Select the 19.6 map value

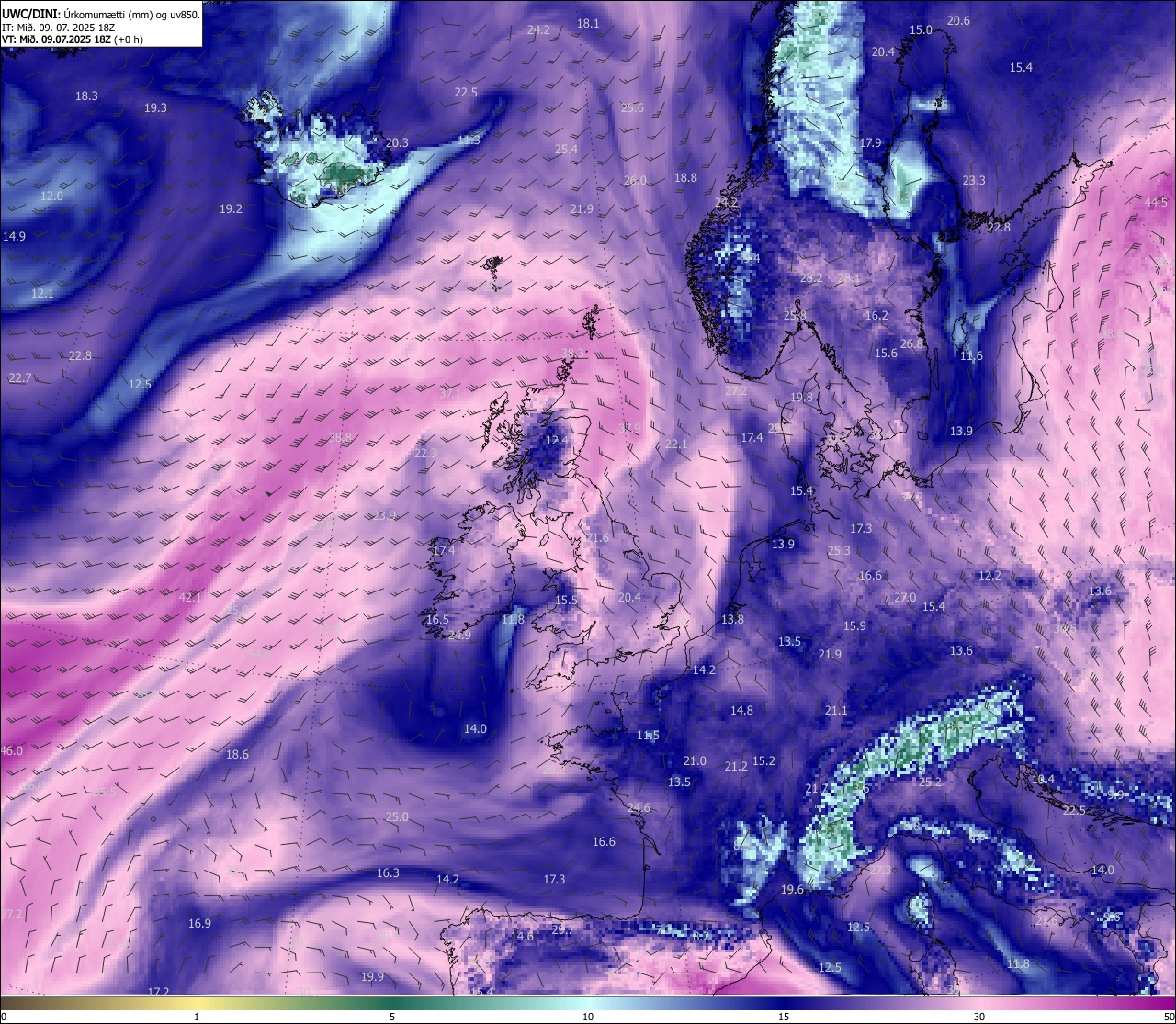click(792, 889)
